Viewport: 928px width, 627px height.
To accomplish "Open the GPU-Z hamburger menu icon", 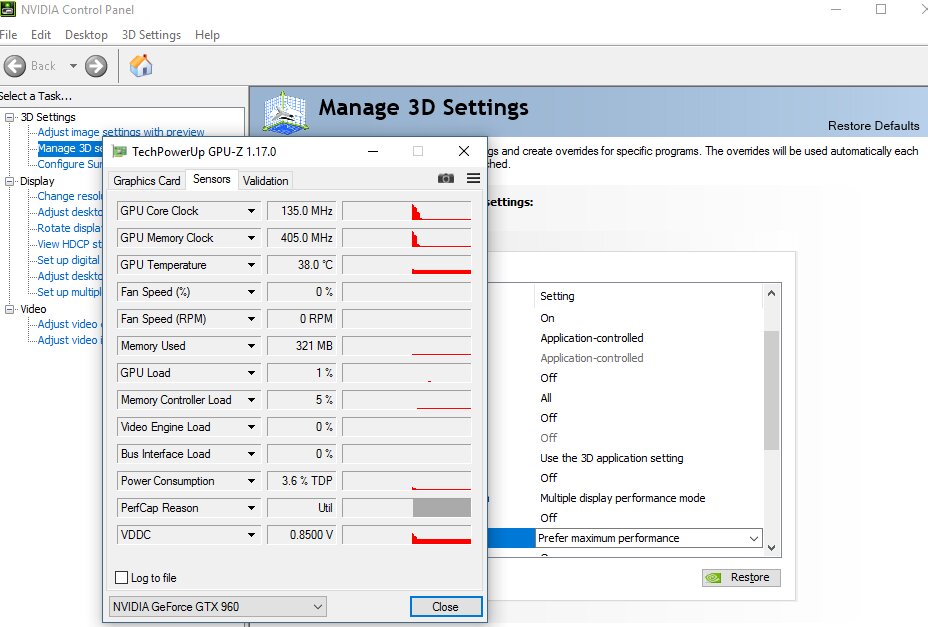I will 473,178.
